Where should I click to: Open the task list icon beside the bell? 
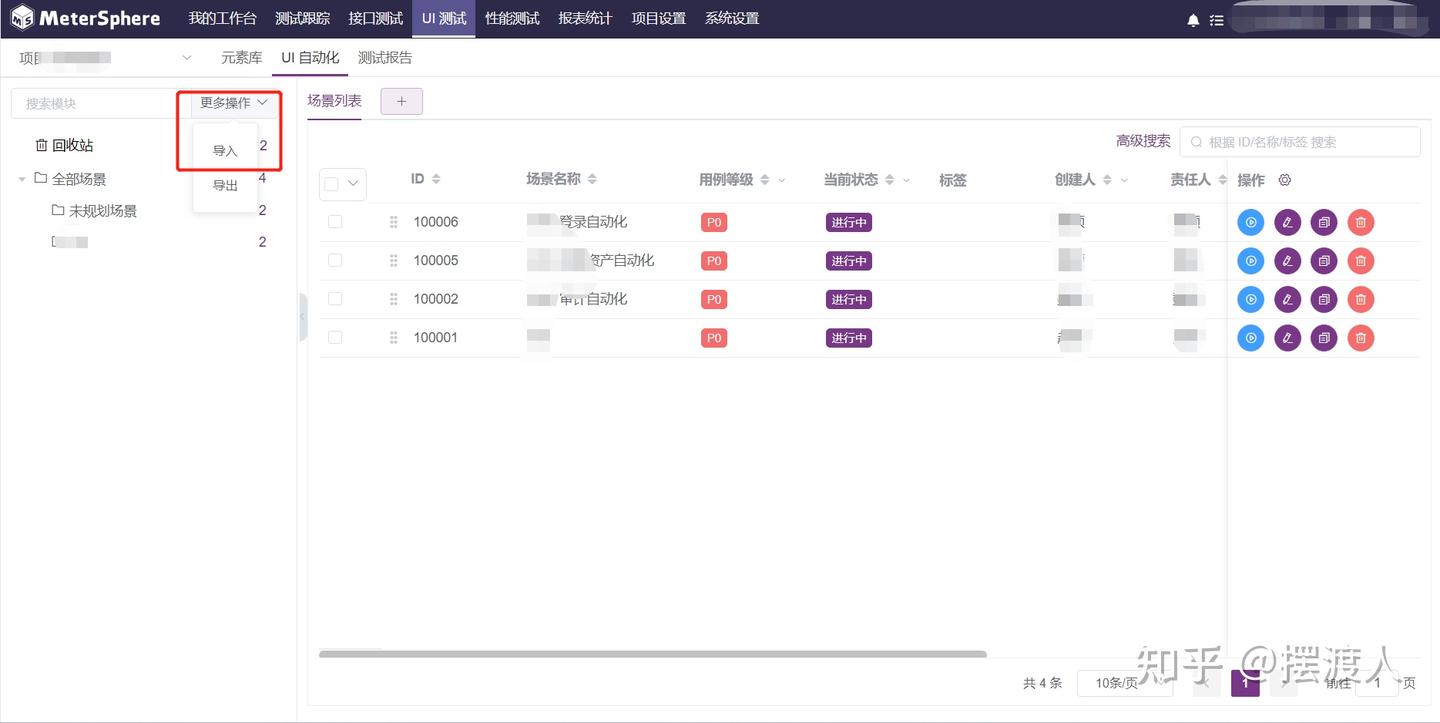[1216, 20]
